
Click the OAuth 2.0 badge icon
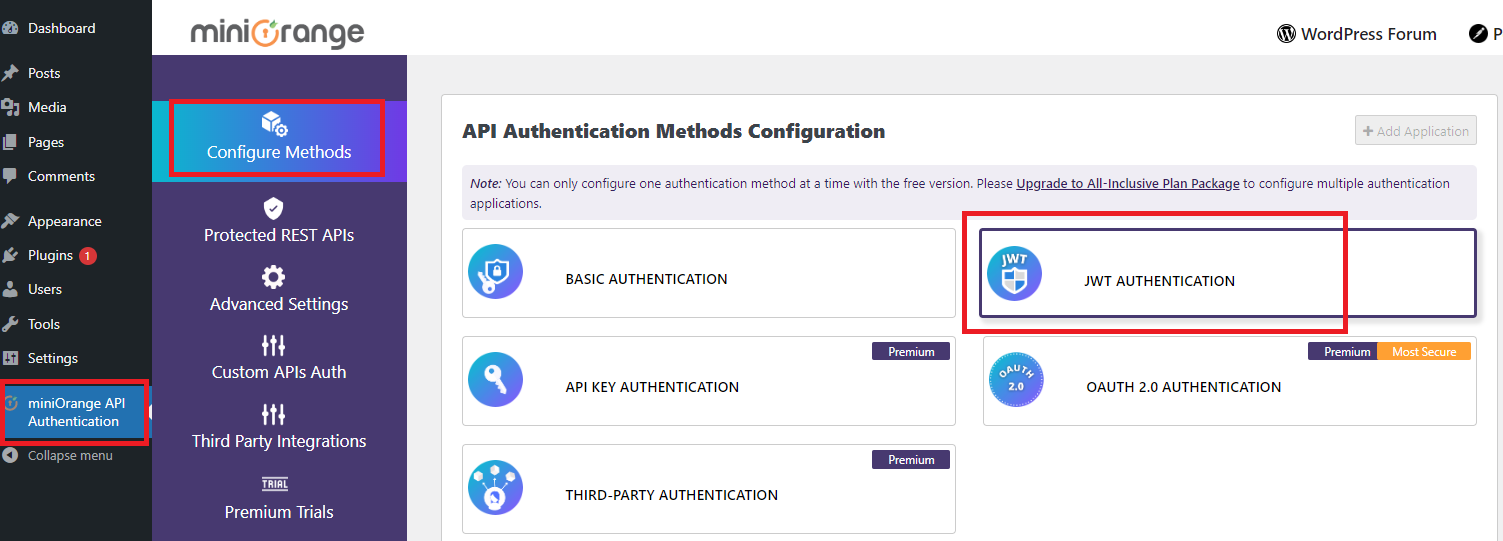tap(1015, 380)
